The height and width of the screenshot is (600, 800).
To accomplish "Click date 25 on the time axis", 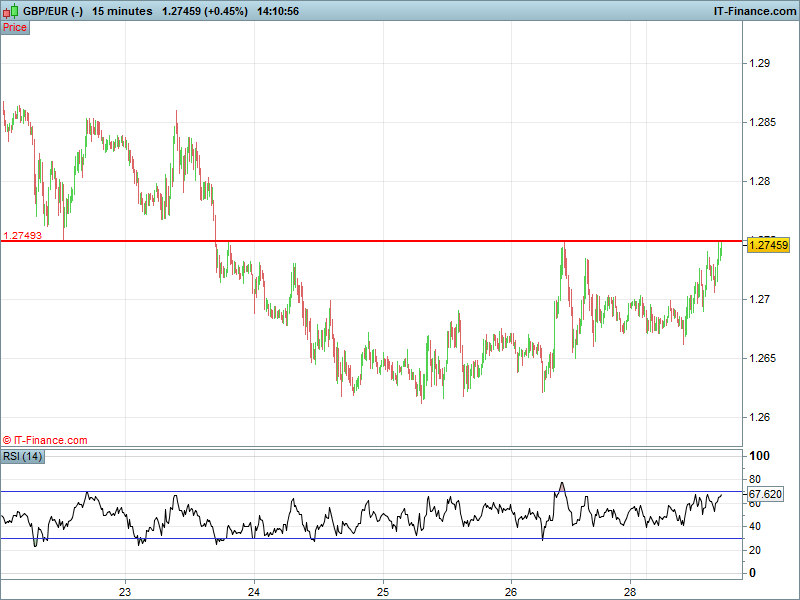I will [382, 590].
